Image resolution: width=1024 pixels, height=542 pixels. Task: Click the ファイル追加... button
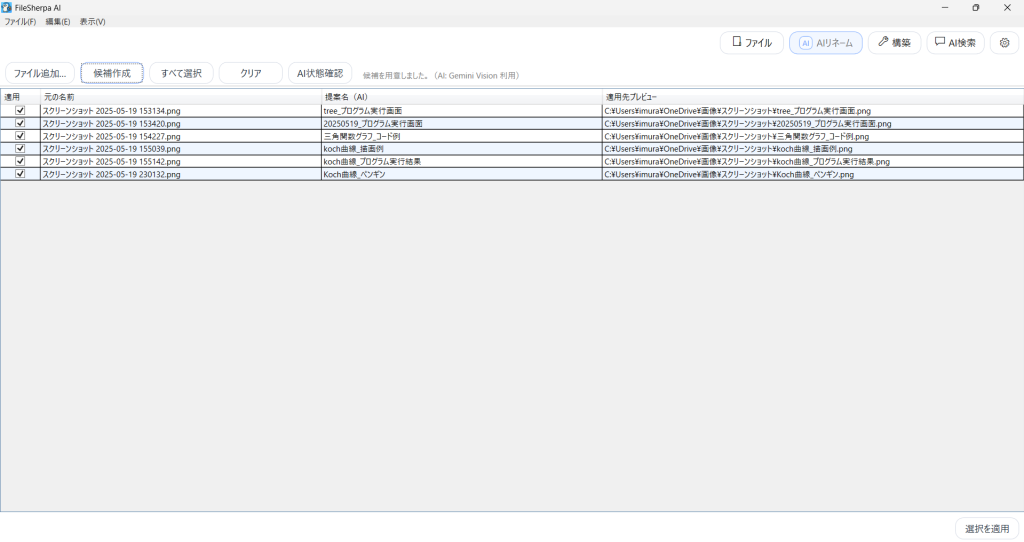coord(40,73)
